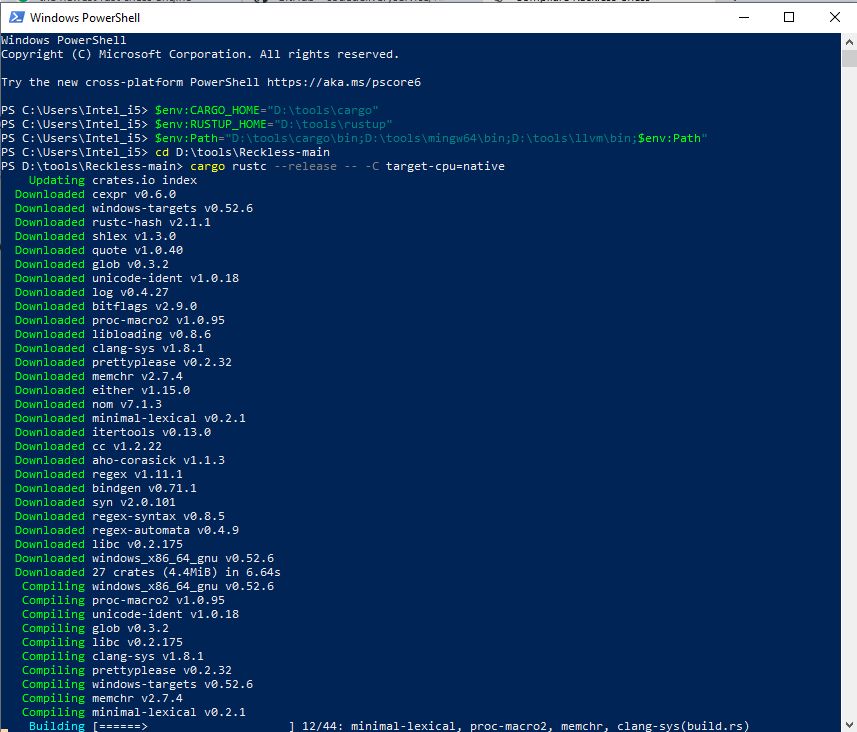Click the '12/44' build progress count
The image size is (857, 732).
[319, 726]
